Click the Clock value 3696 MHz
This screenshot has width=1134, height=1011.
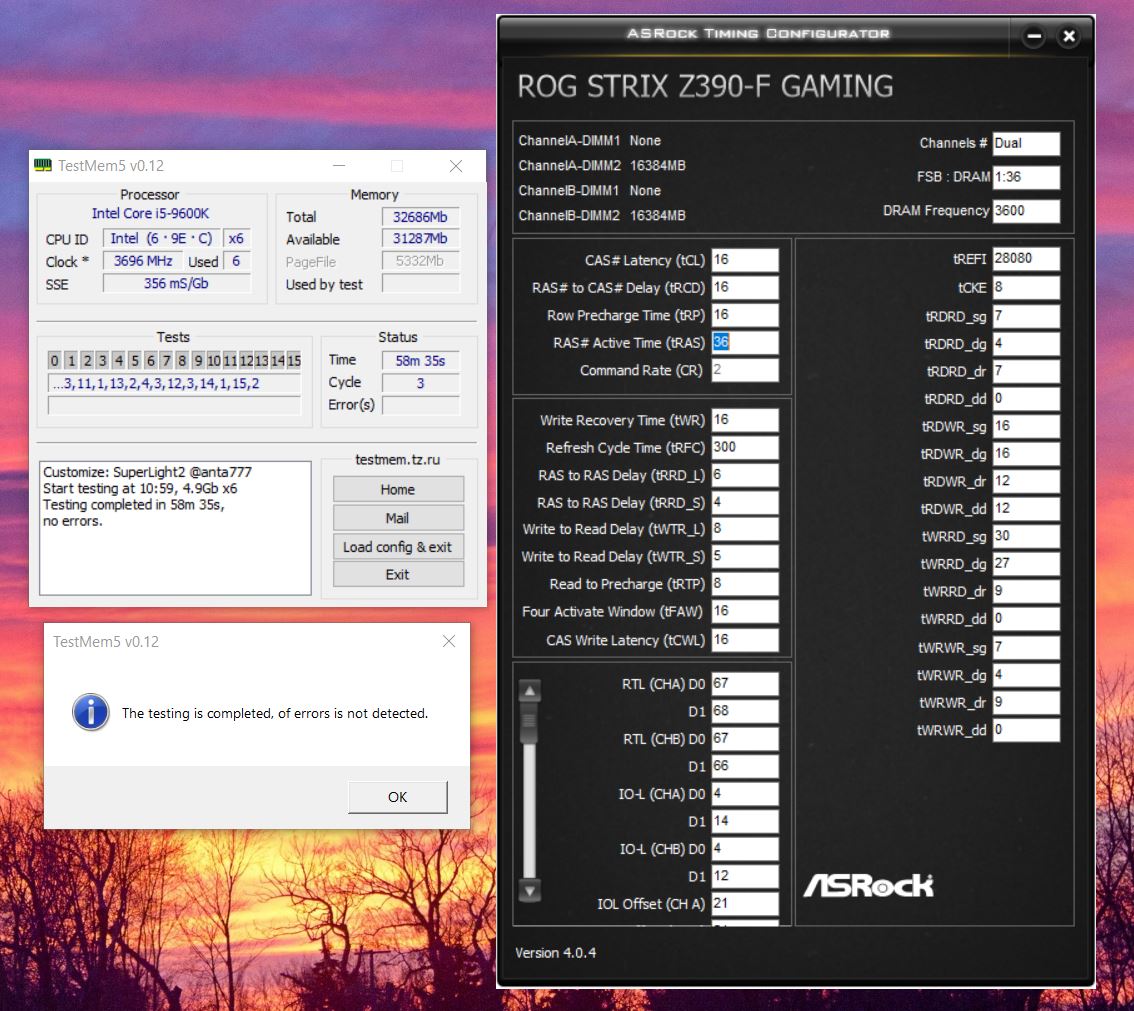click(x=142, y=261)
